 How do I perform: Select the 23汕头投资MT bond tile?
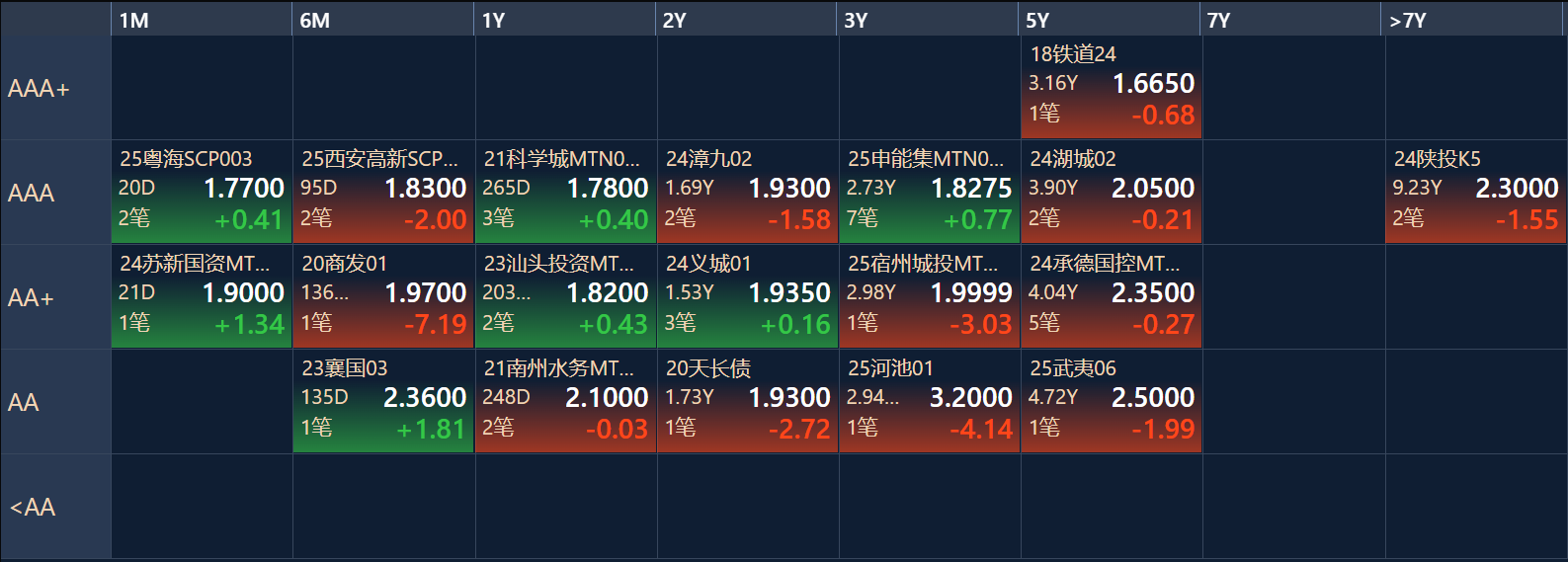[565, 297]
